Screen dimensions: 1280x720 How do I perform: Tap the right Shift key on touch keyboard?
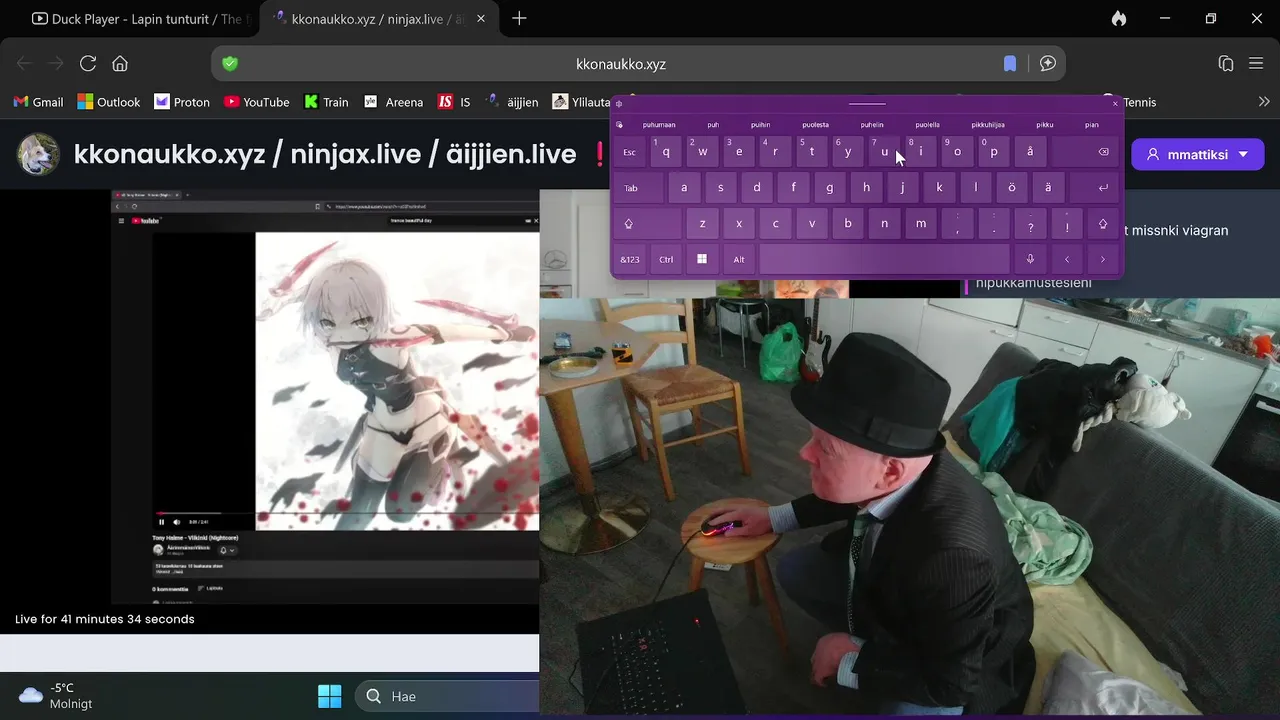tap(1103, 224)
